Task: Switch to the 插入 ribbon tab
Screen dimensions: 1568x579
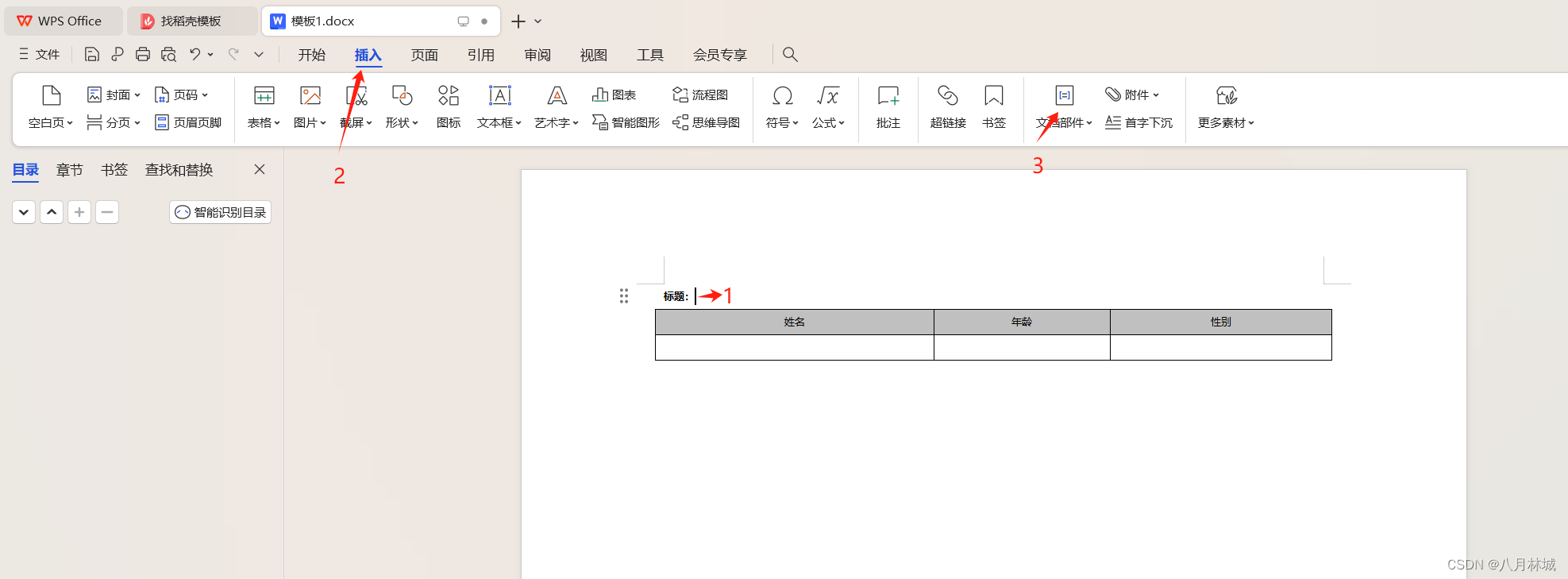Action: tap(368, 55)
